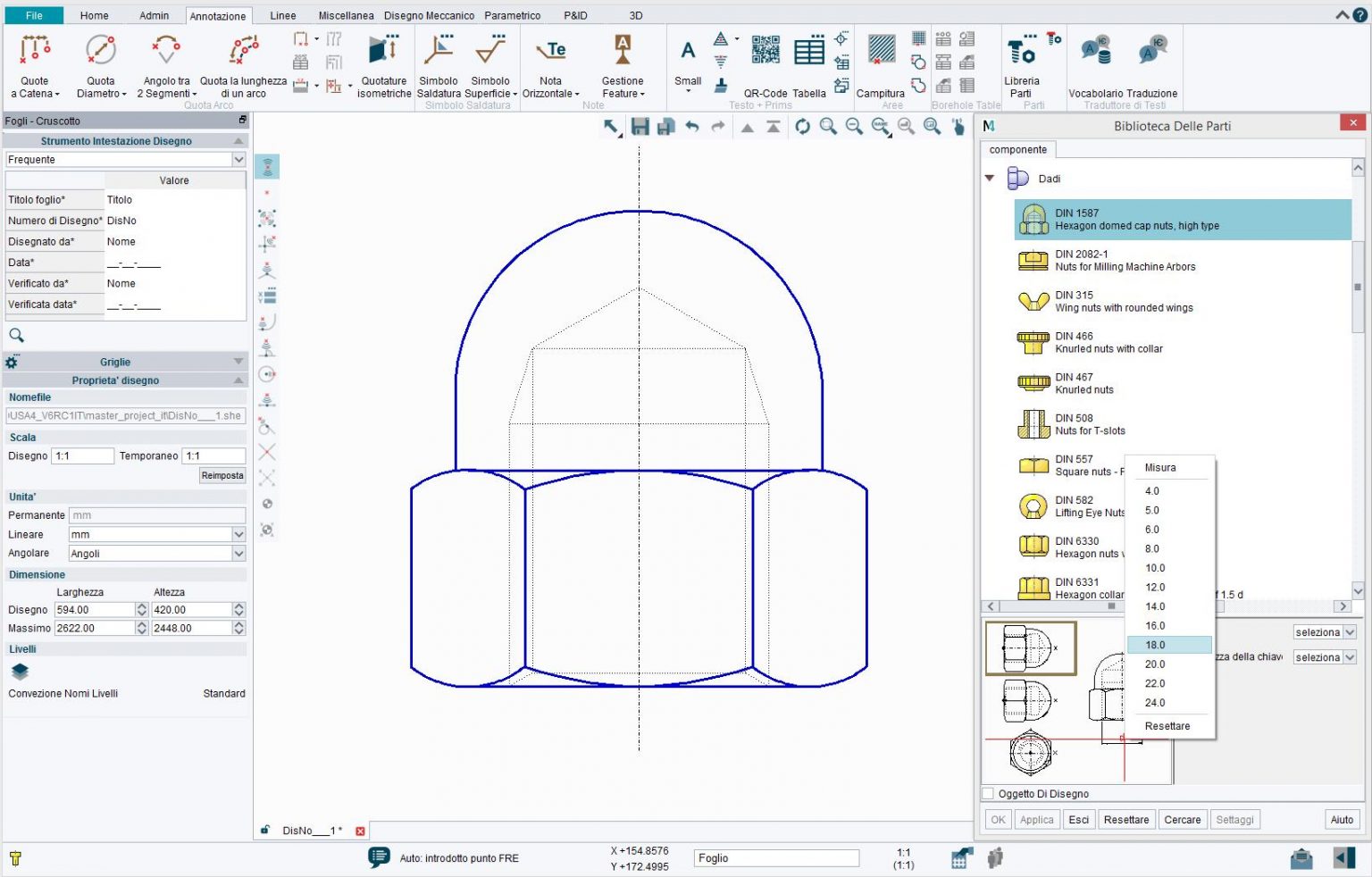Select the bottom hexagon view thumbnail

pyautogui.click(x=1030, y=753)
